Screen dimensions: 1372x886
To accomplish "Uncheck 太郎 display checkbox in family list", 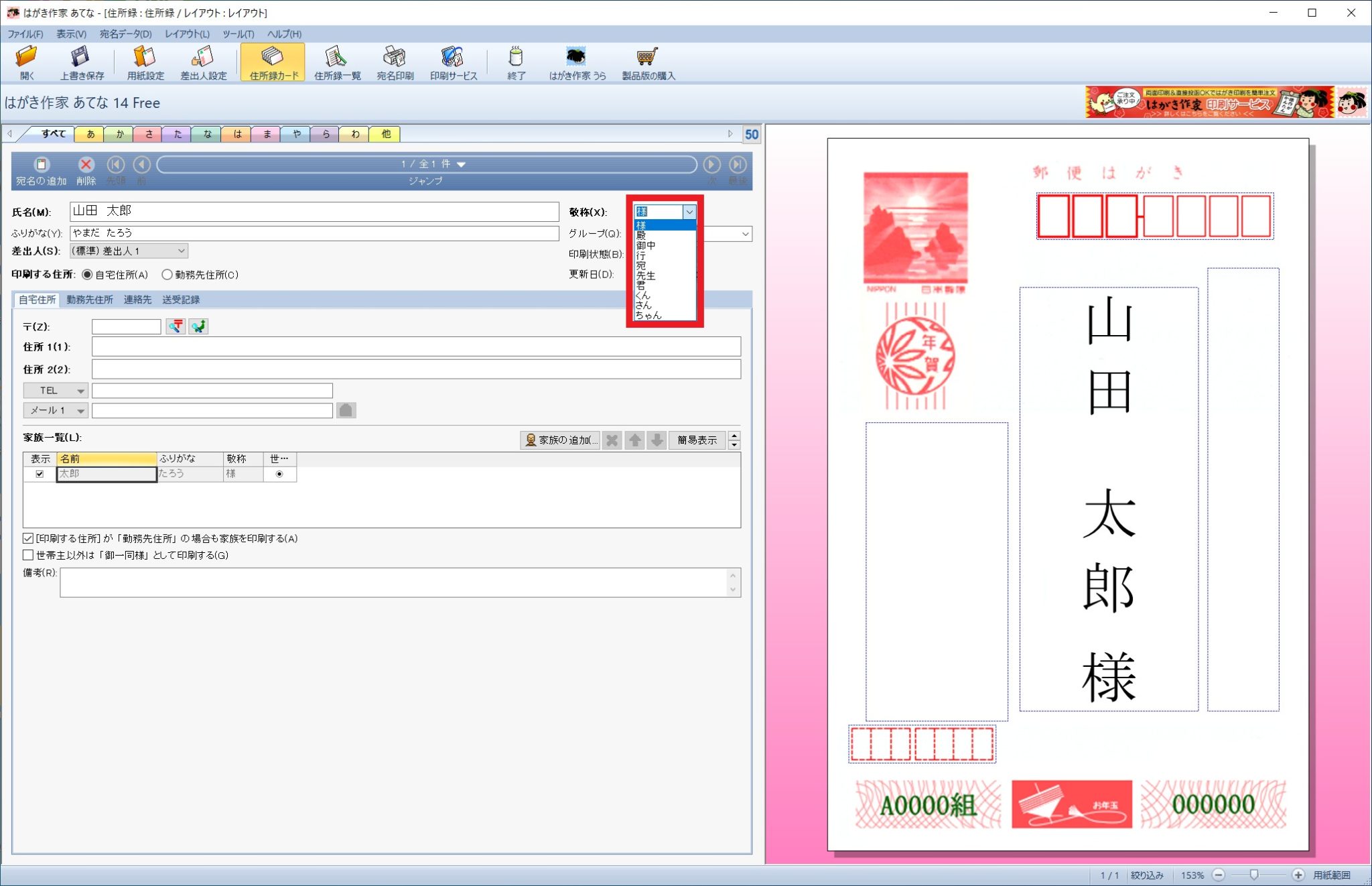I will [x=40, y=474].
